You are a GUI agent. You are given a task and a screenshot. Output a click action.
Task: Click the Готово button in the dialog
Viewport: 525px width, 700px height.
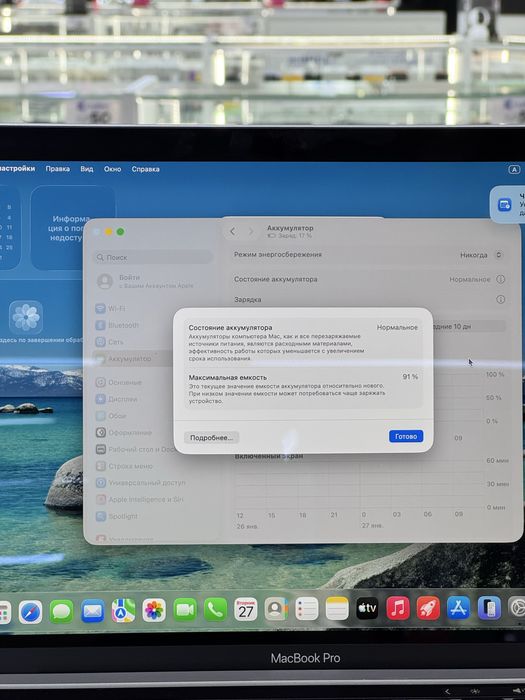pyautogui.click(x=406, y=436)
